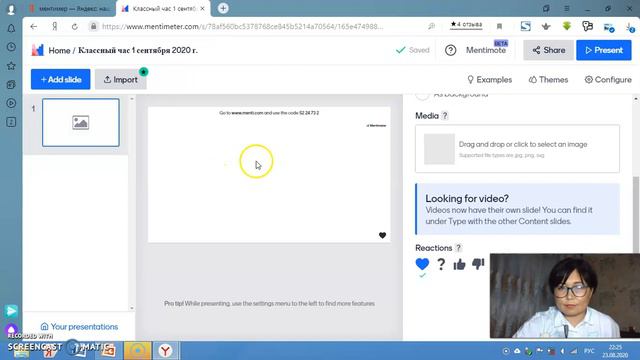
Task: Start presentation with Present button
Action: tap(604, 50)
